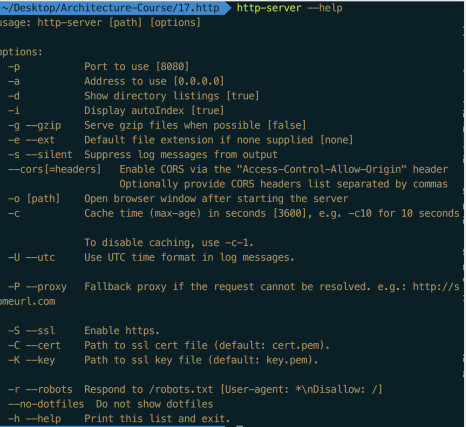The height and width of the screenshot is (427, 466).
Task: Click the "Access-Control-Allow-Origin" header text
Action: tap(322, 169)
